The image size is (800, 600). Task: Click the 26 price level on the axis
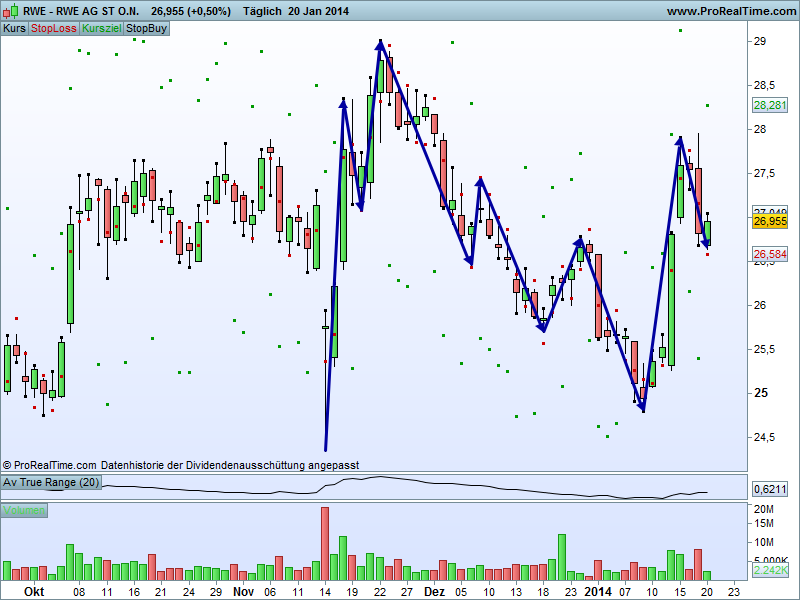pyautogui.click(x=760, y=305)
